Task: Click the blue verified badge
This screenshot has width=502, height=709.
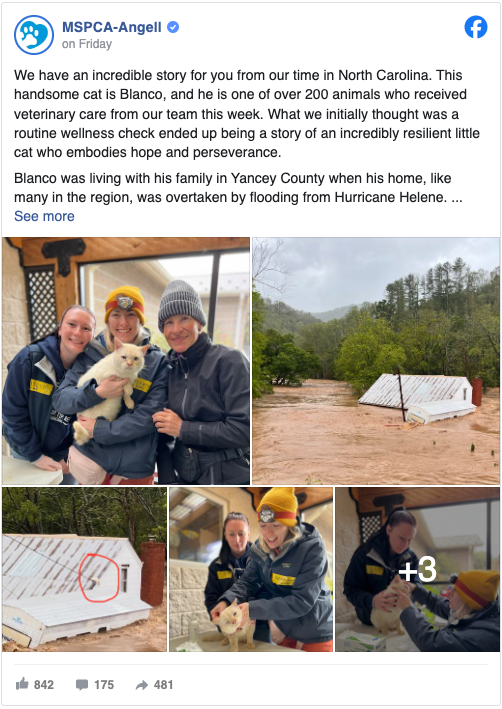Action: point(173,27)
